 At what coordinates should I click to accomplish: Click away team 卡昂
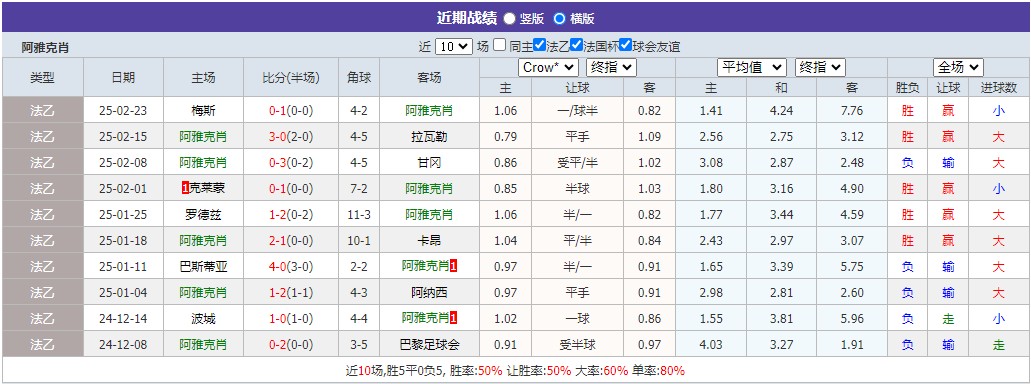click(x=429, y=241)
